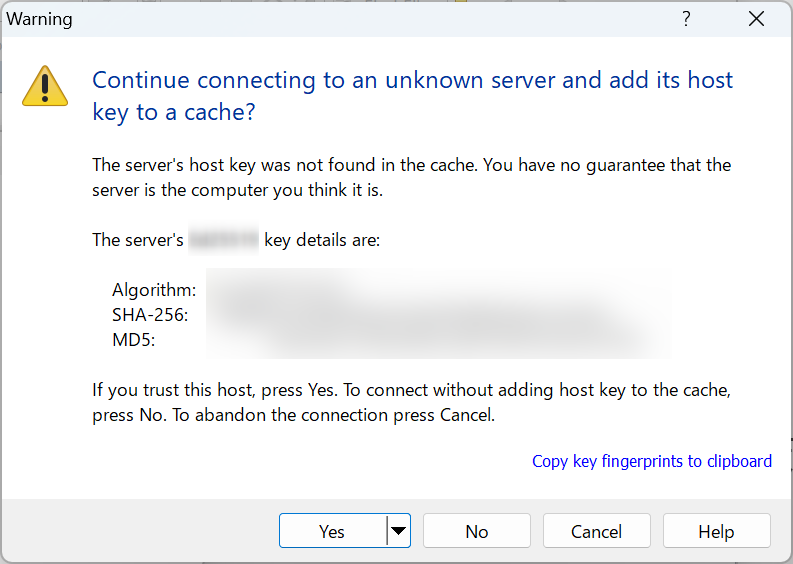Open the Help button at bottom right

[716, 531]
